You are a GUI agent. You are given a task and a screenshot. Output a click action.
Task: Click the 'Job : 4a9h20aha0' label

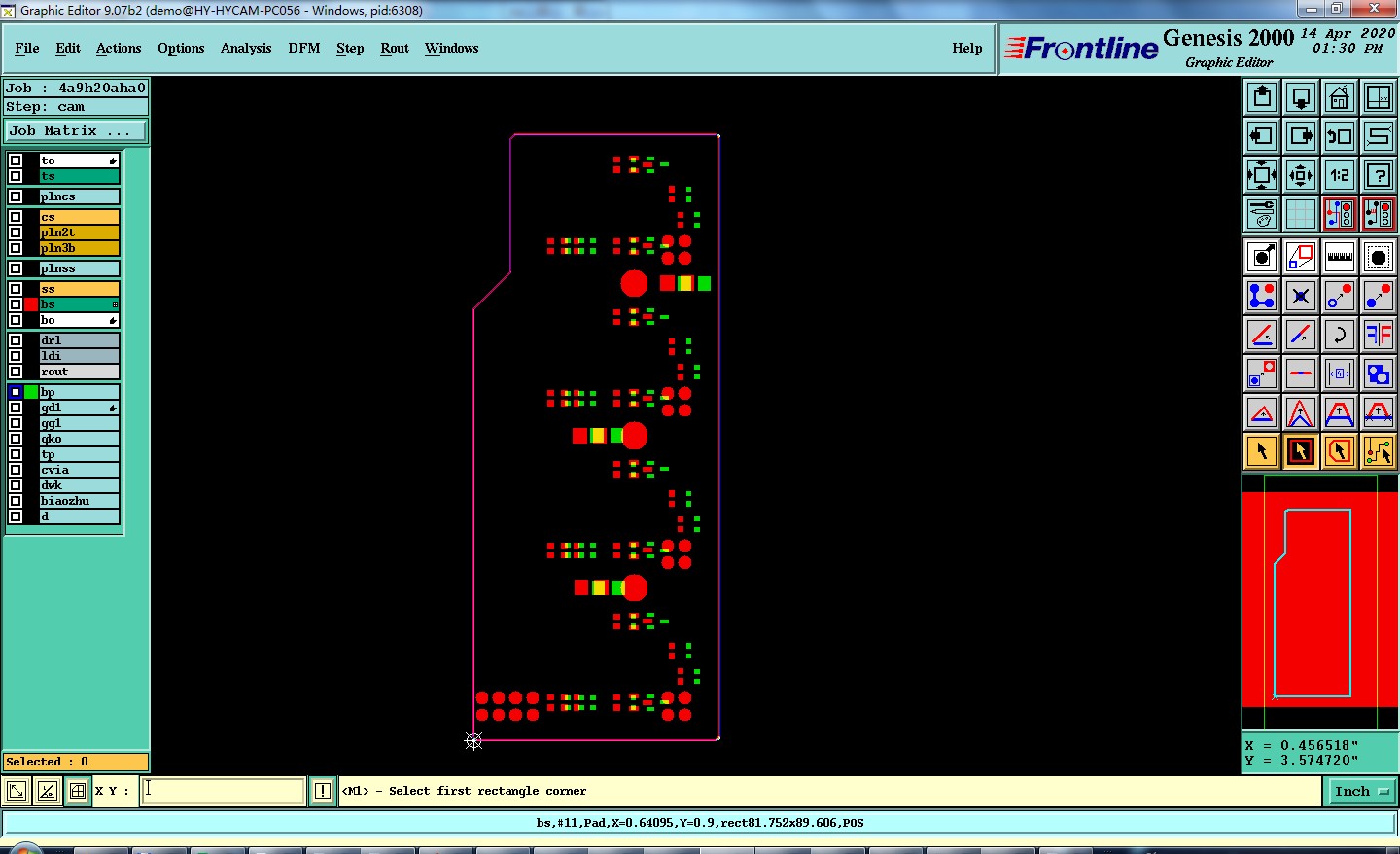pos(76,88)
